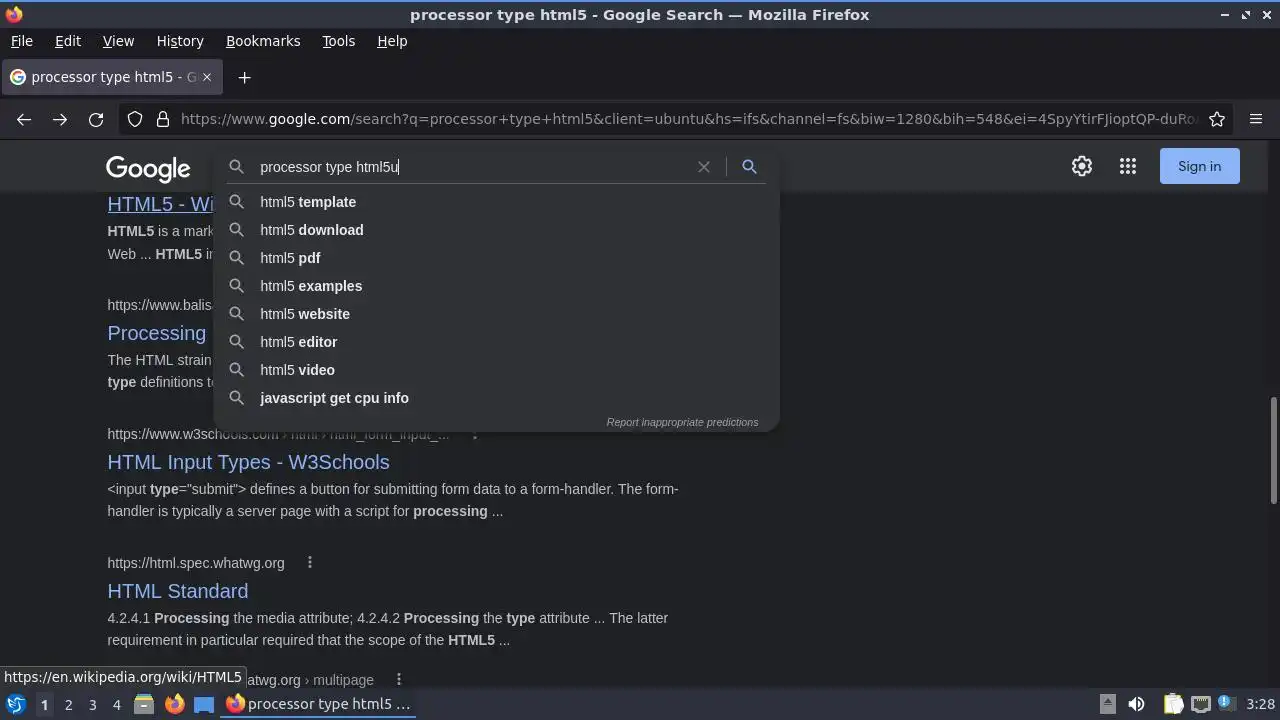
Task: Open the Google apps grid
Action: click(x=1128, y=166)
